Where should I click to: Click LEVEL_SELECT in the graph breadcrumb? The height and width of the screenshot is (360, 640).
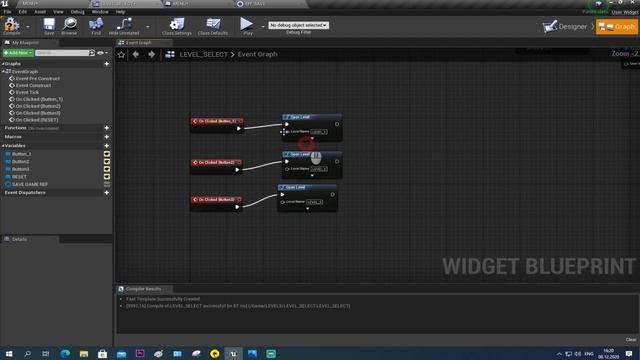tap(203, 54)
